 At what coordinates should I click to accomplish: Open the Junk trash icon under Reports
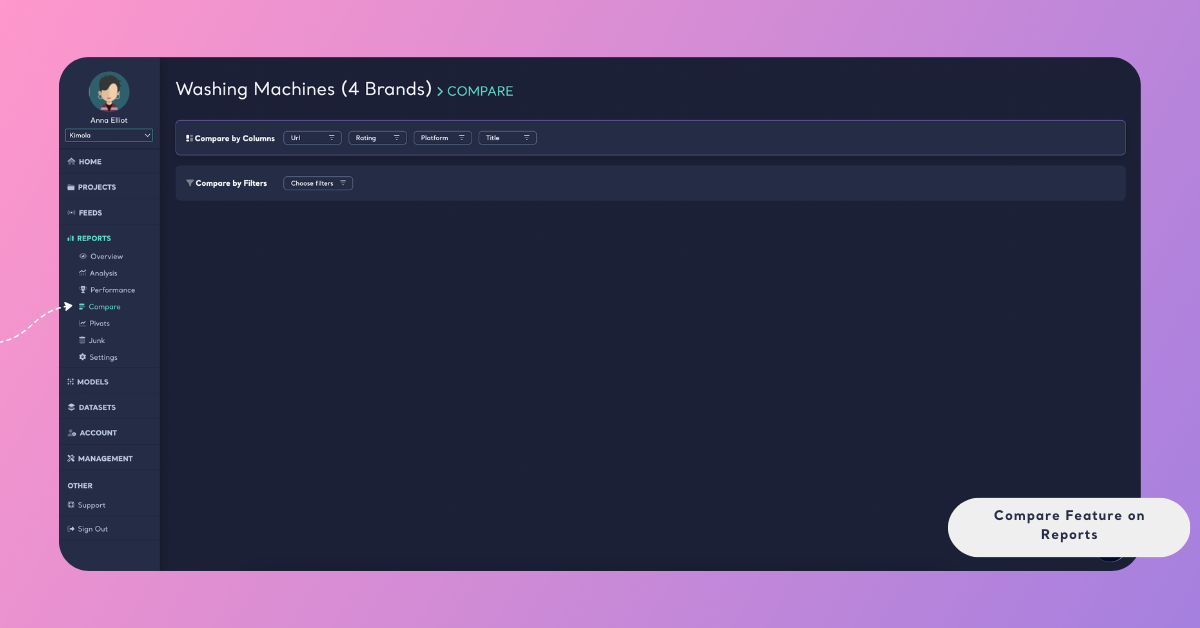(x=83, y=340)
